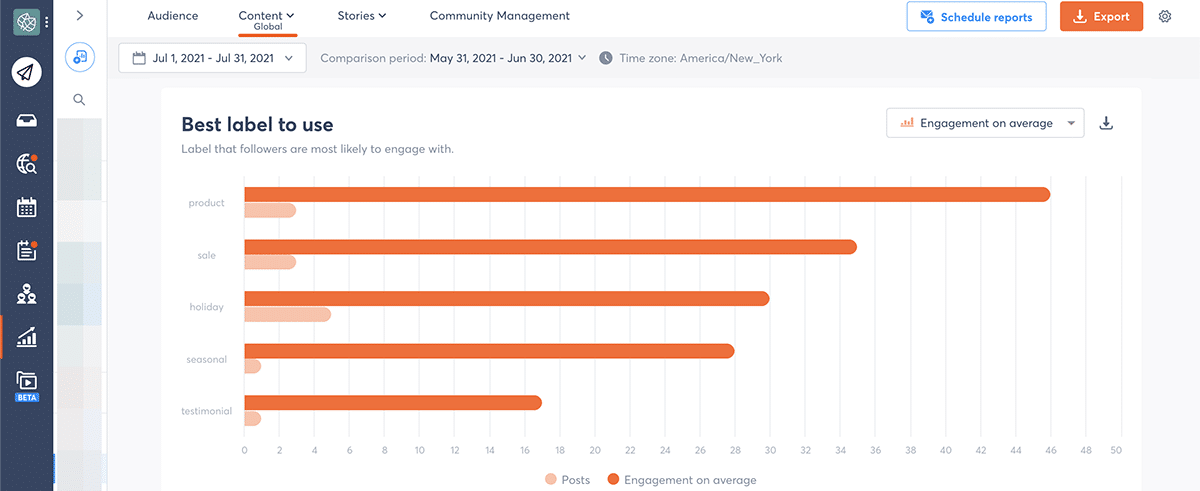
Task: Open the globe search listening icon
Action: click(x=27, y=165)
